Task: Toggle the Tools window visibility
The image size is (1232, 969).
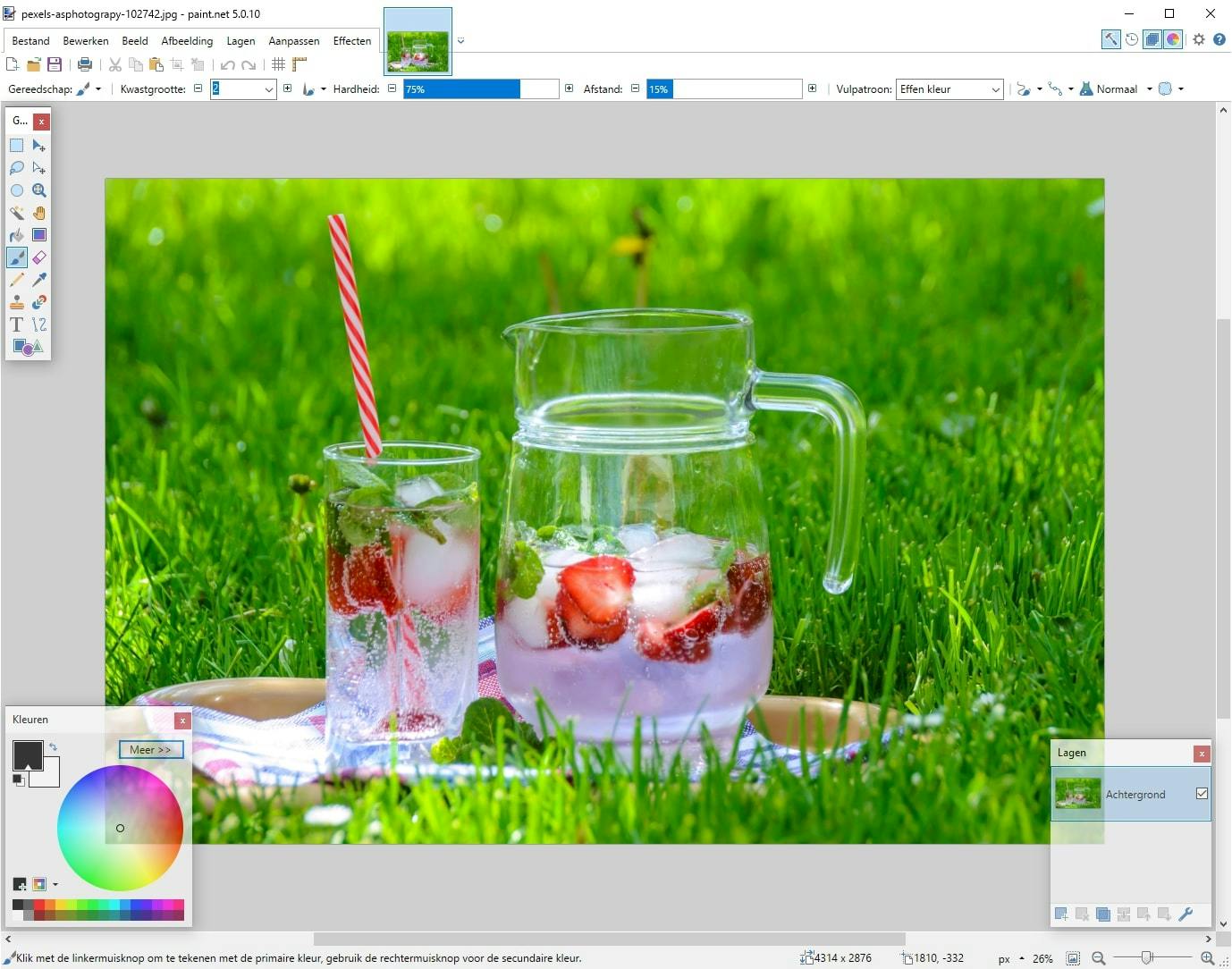Action: pos(1110,39)
